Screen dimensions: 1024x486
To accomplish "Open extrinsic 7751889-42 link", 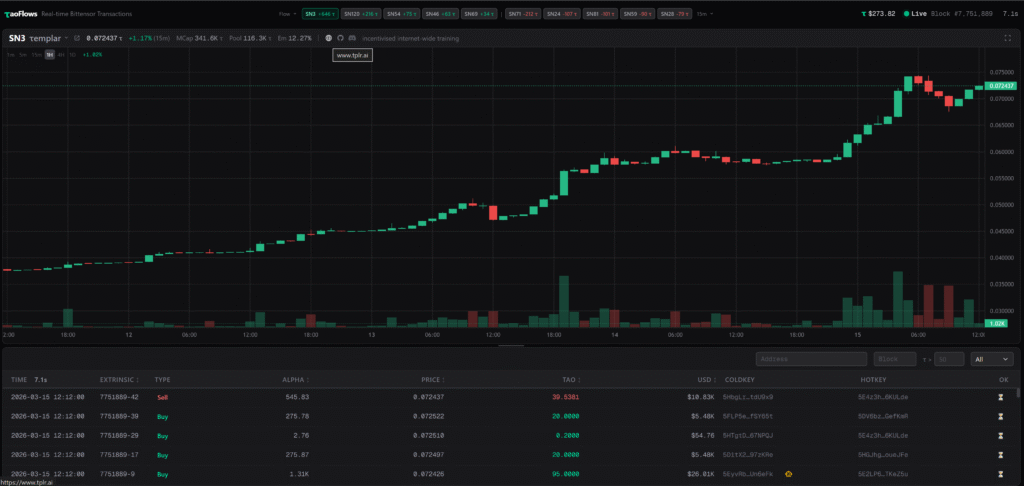I will point(119,397).
